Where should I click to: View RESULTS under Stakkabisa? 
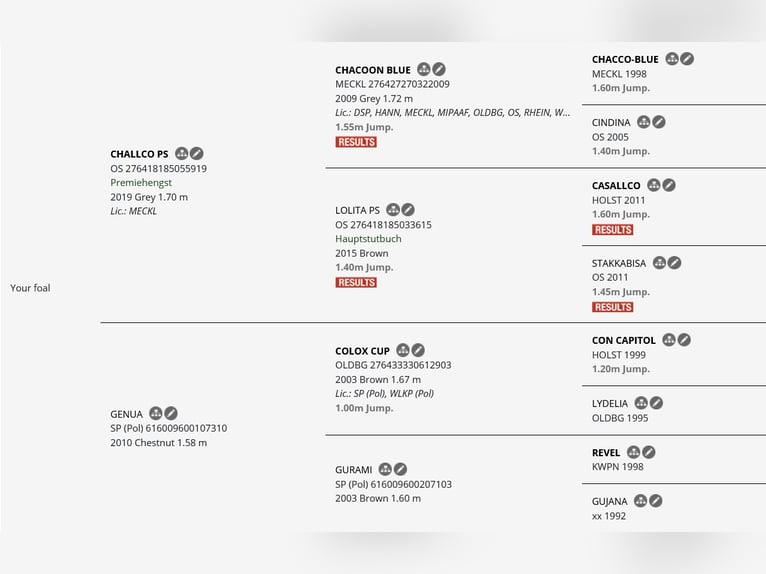[x=613, y=307]
